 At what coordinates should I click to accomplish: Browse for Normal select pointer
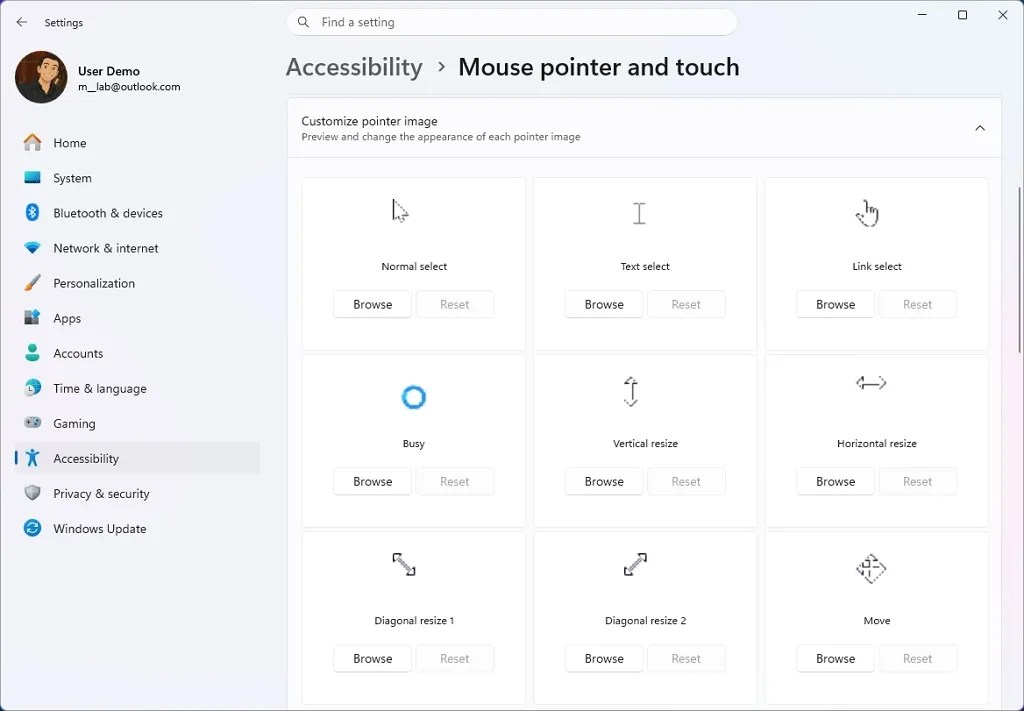tap(372, 304)
